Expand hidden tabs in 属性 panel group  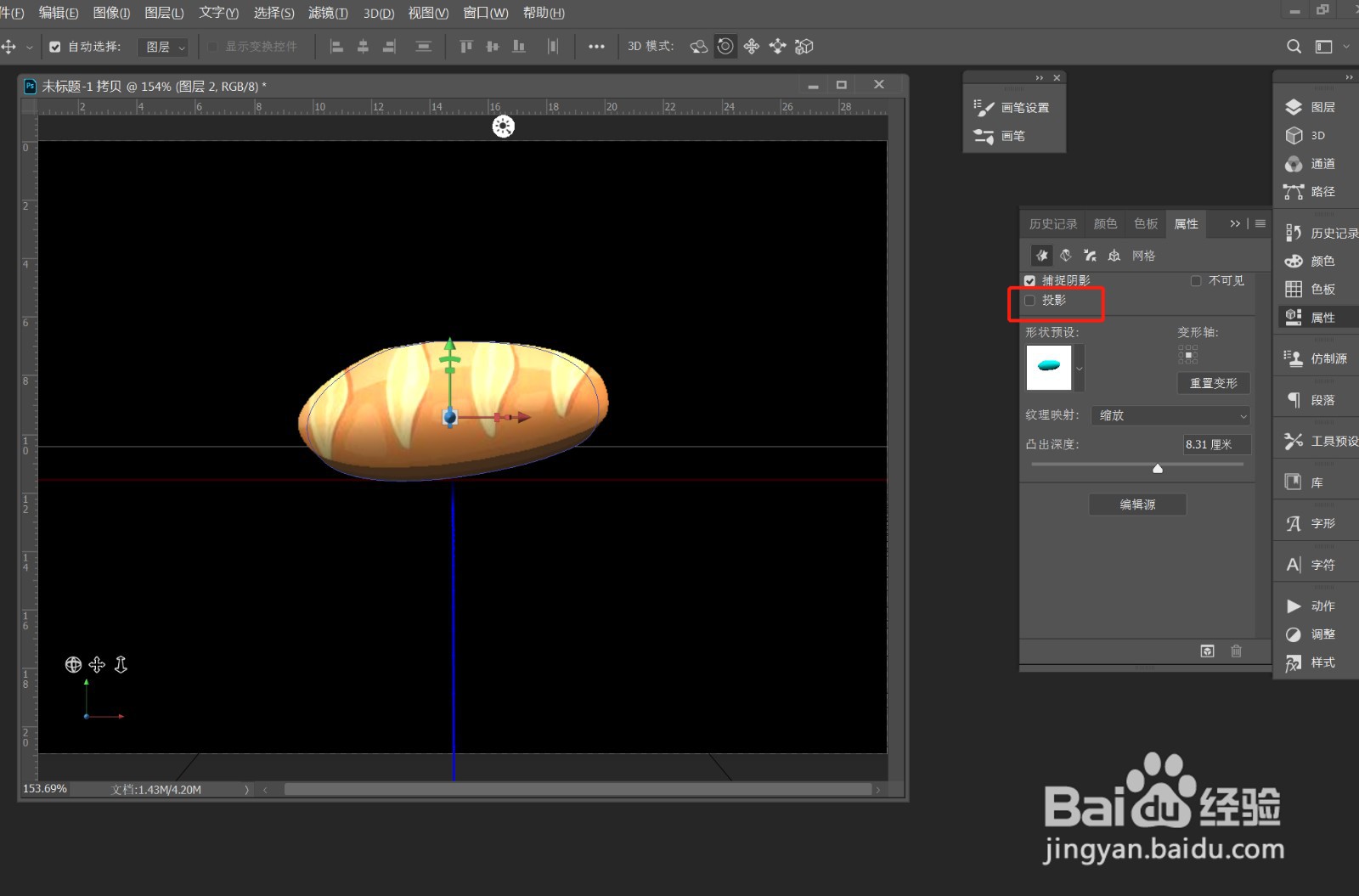(x=1235, y=223)
